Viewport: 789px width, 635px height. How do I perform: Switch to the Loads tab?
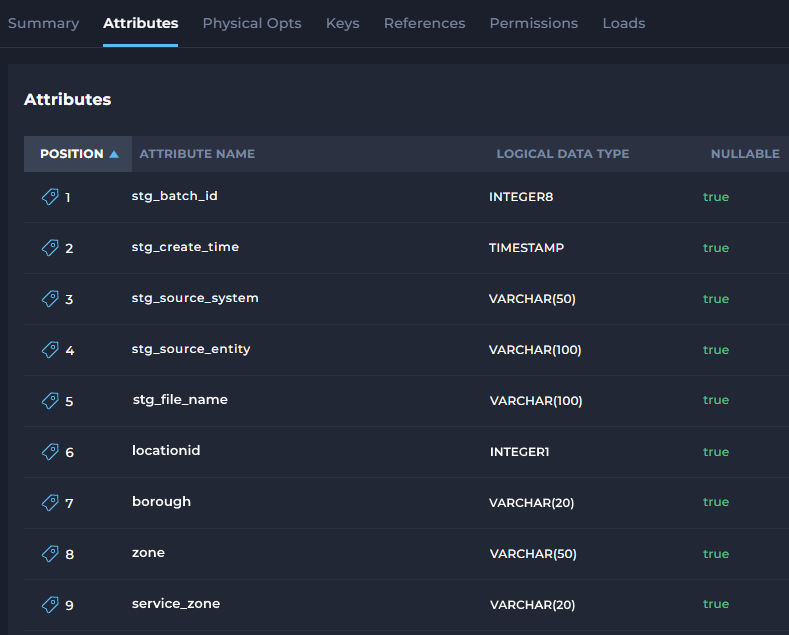click(x=623, y=23)
